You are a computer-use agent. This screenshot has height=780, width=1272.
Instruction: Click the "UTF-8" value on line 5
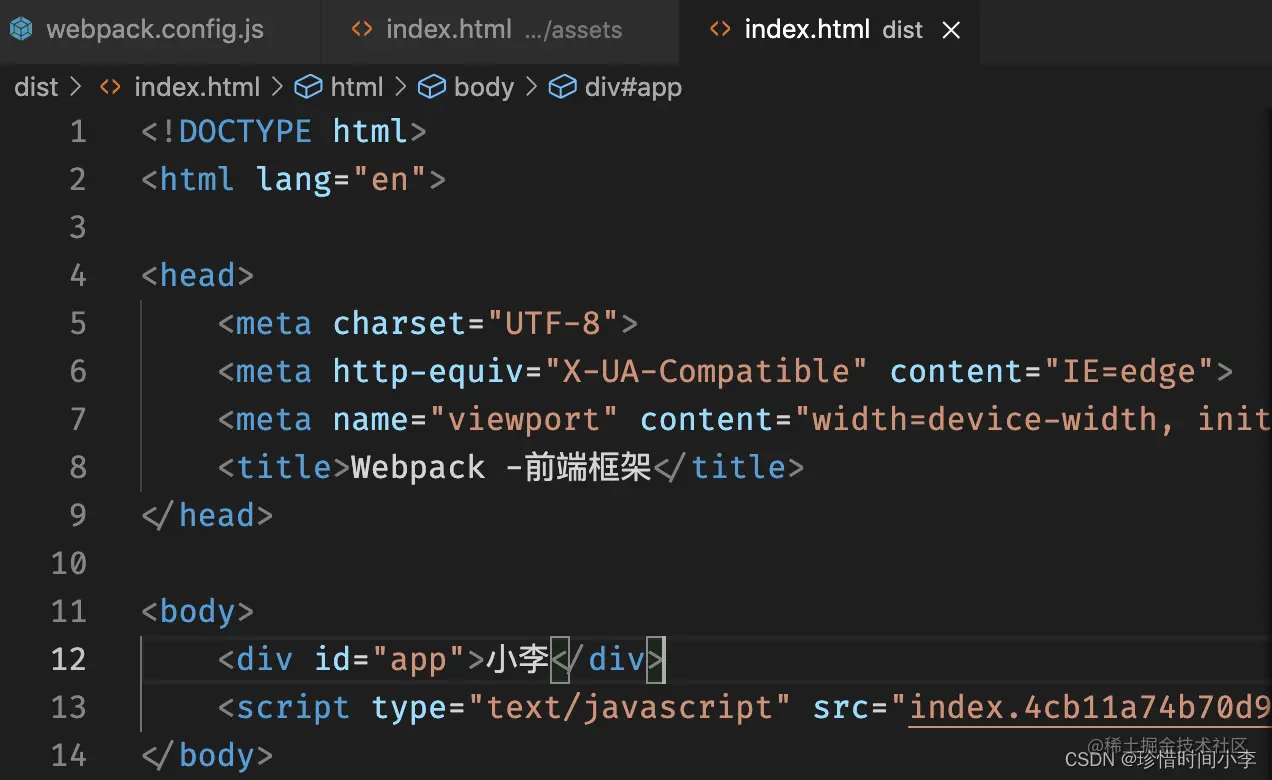(553, 324)
